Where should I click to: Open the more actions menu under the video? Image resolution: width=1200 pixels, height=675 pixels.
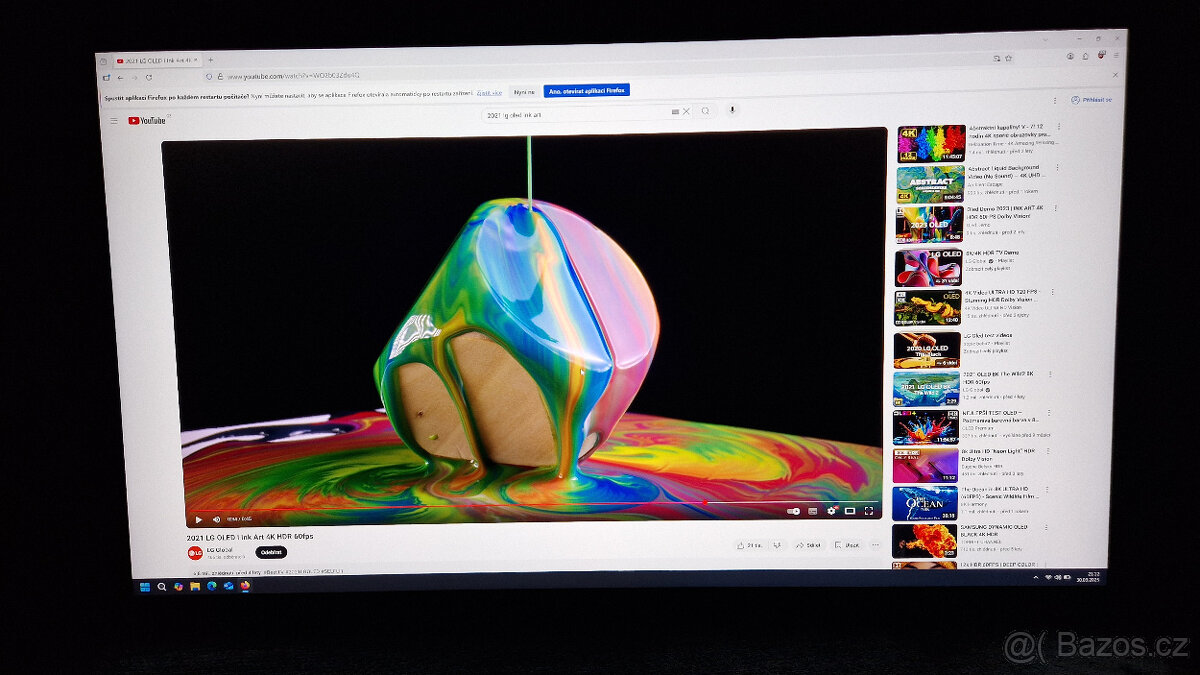click(x=875, y=545)
